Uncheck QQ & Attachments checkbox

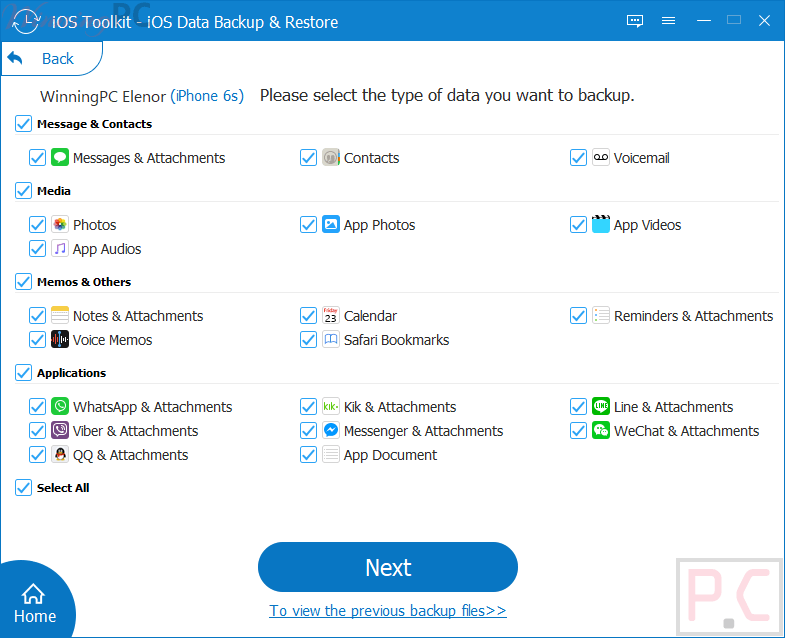click(x=38, y=454)
